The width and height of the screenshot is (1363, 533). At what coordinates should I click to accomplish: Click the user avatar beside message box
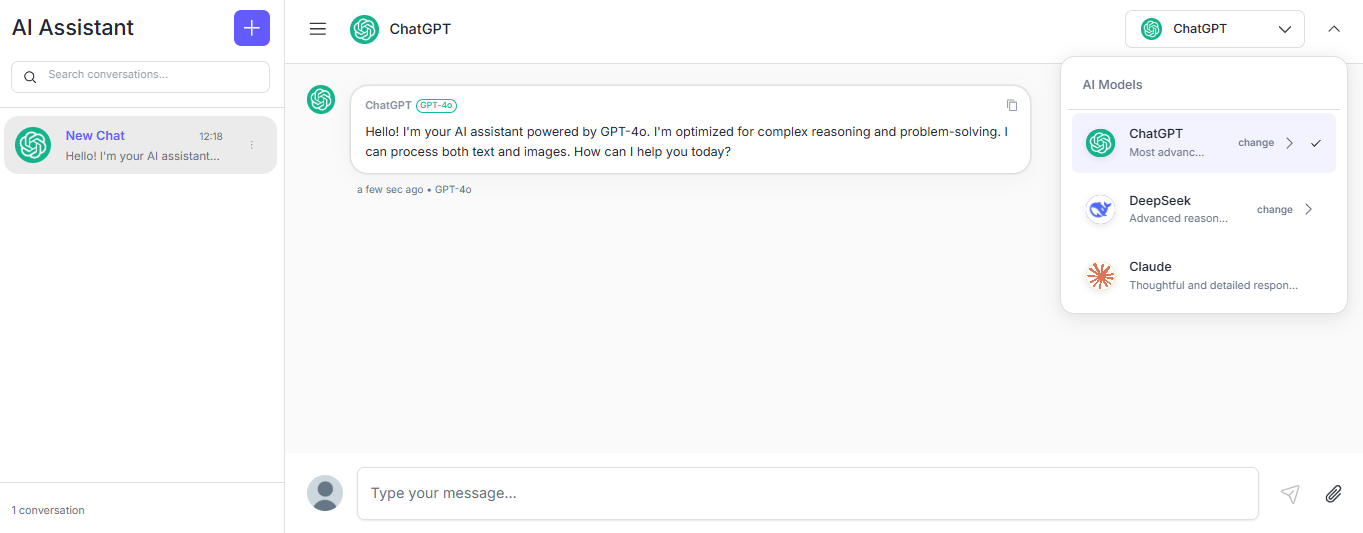325,493
